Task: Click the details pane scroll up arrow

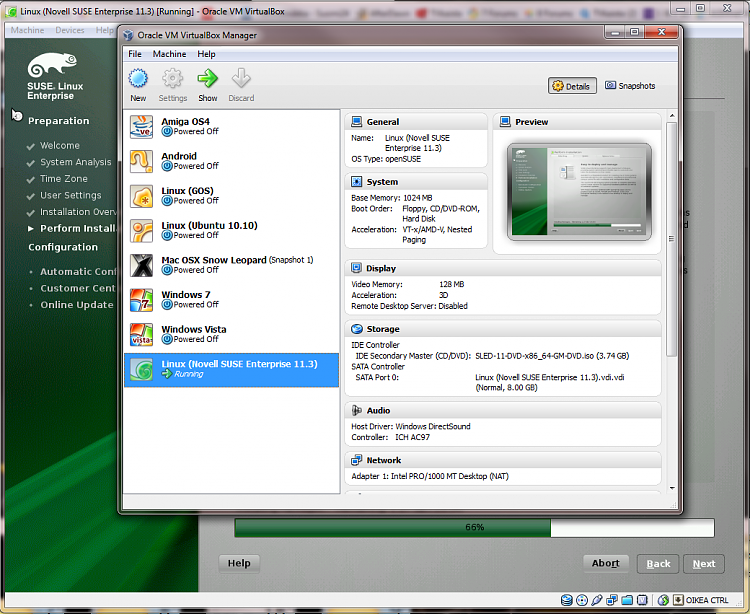Action: [672, 116]
